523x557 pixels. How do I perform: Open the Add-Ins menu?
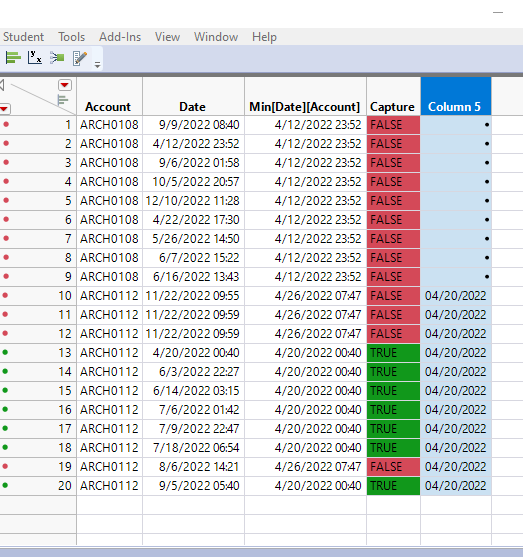click(120, 37)
